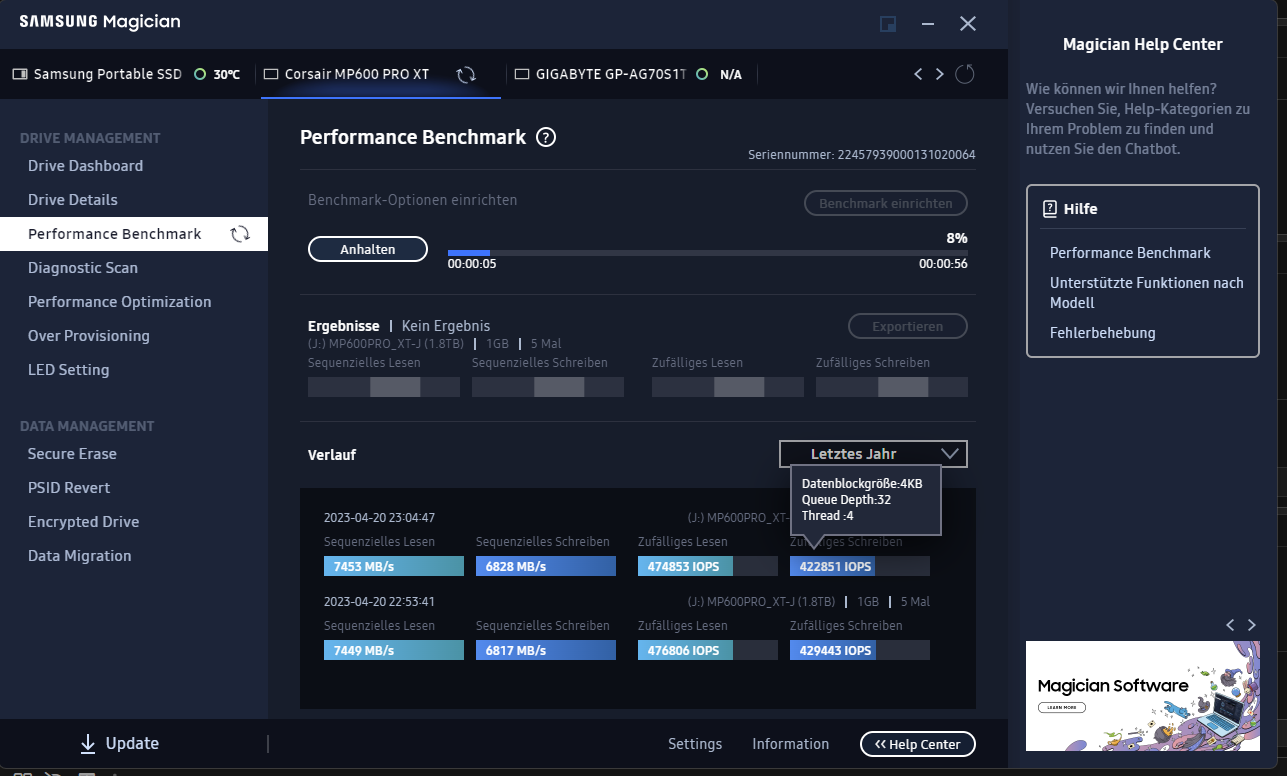This screenshot has width=1287, height=776.
Task: Click GIGABYTE drive status circle
Action: (702, 74)
